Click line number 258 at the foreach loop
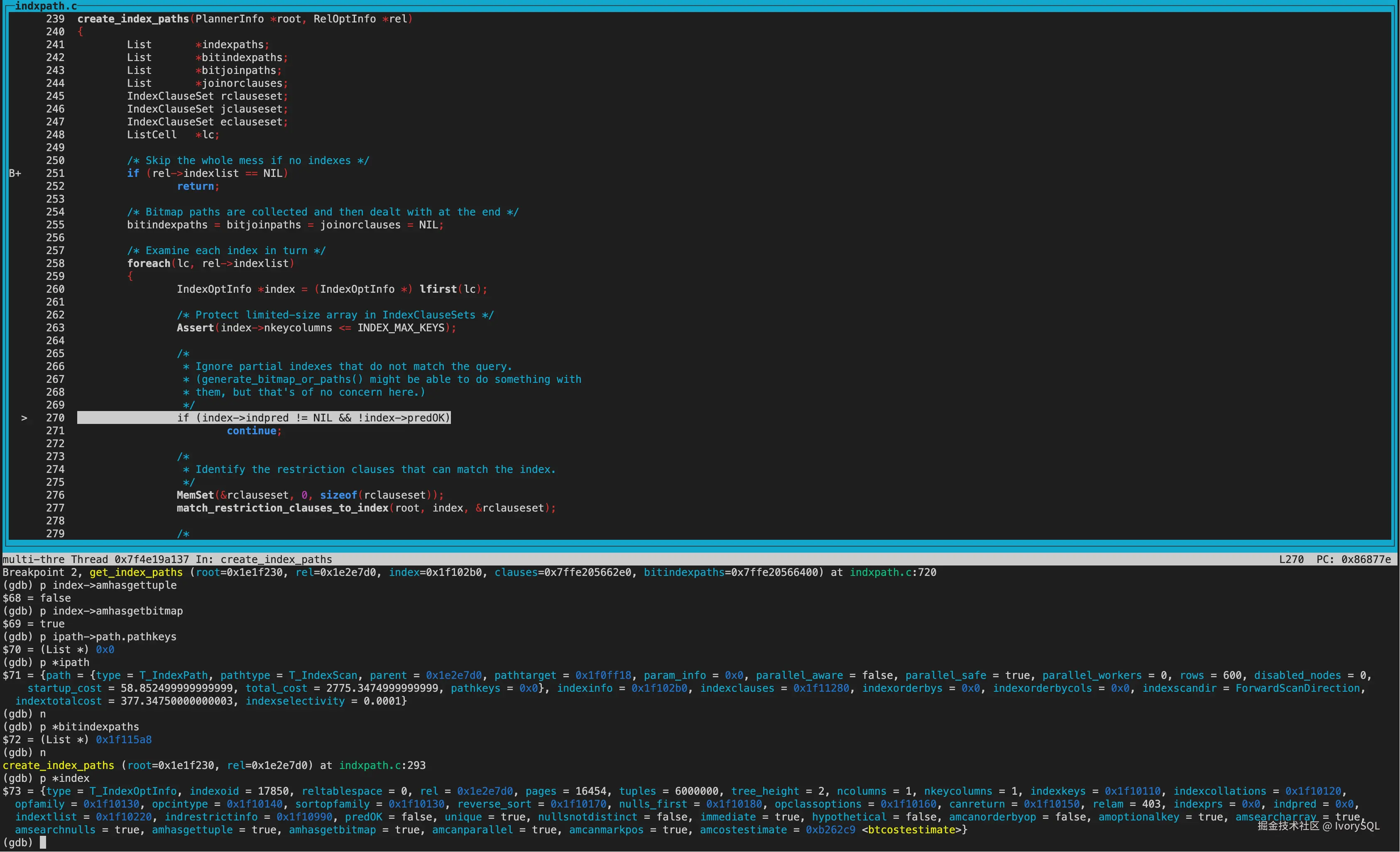The height and width of the screenshot is (852, 1400). [55, 263]
